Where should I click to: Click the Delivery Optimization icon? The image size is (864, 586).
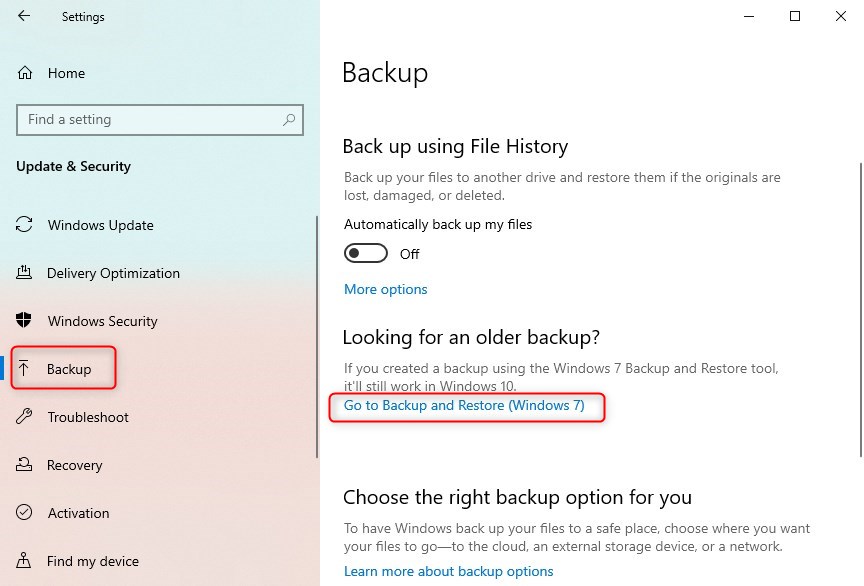pyautogui.click(x=26, y=273)
